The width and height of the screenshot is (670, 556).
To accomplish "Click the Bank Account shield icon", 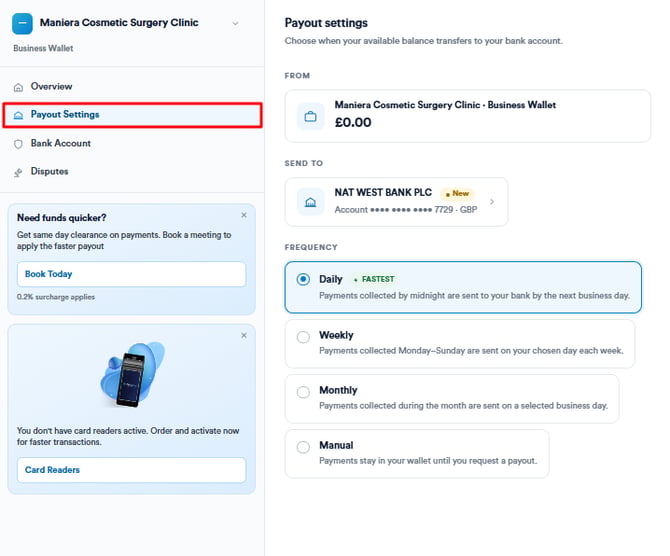I will point(18,144).
